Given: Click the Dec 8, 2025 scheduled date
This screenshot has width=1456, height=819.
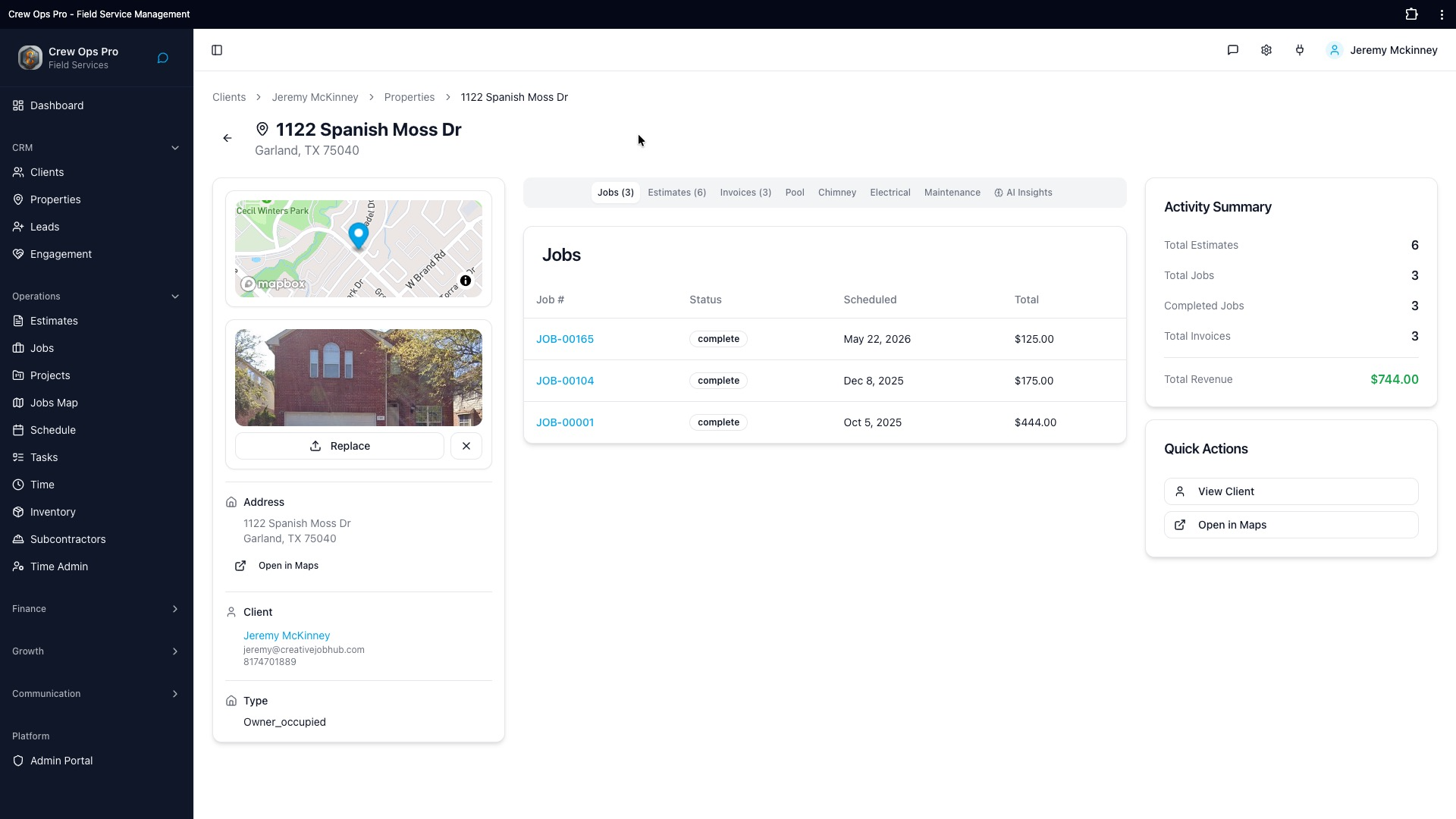Looking at the screenshot, I should (874, 381).
